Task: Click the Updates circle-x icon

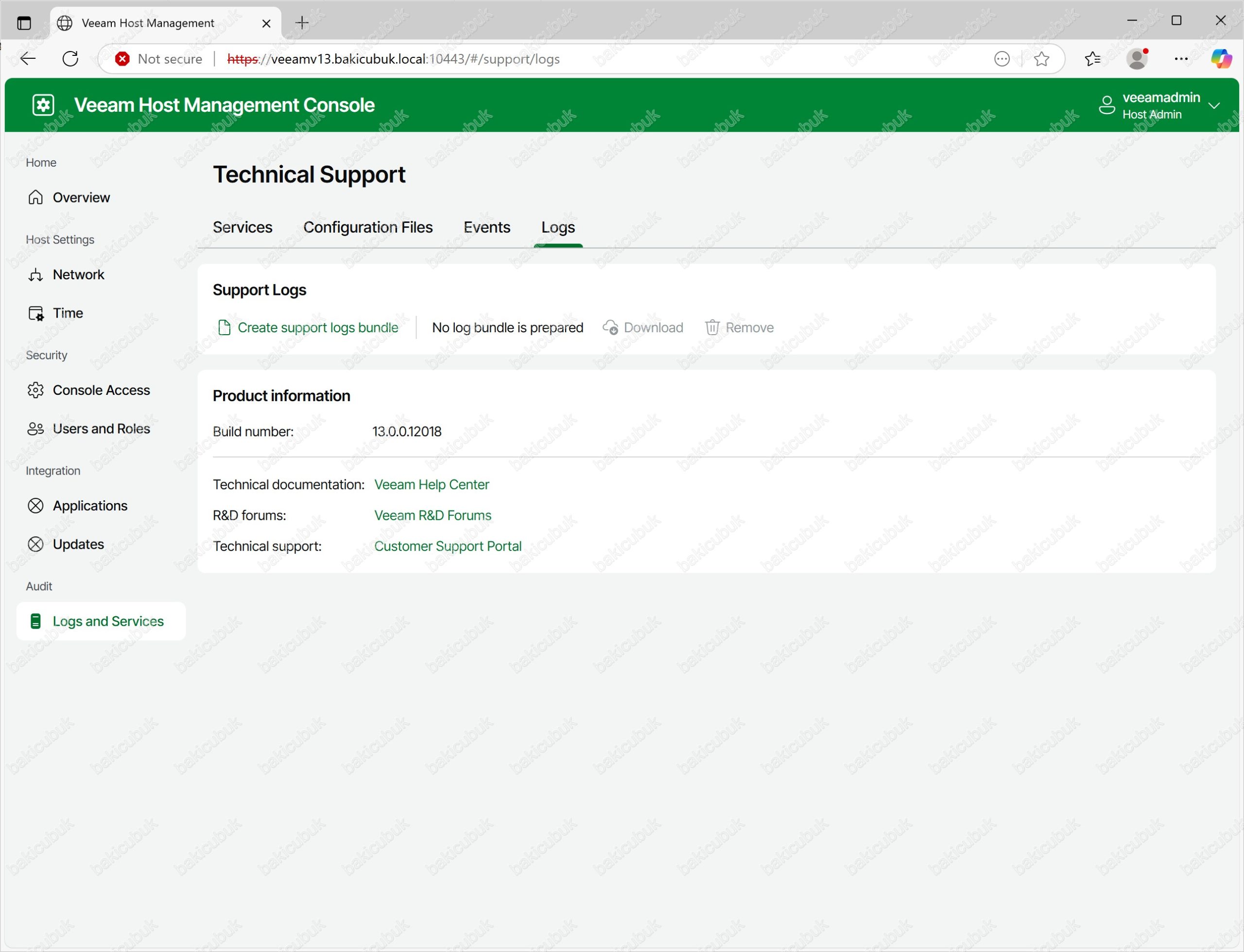Action: [36, 544]
